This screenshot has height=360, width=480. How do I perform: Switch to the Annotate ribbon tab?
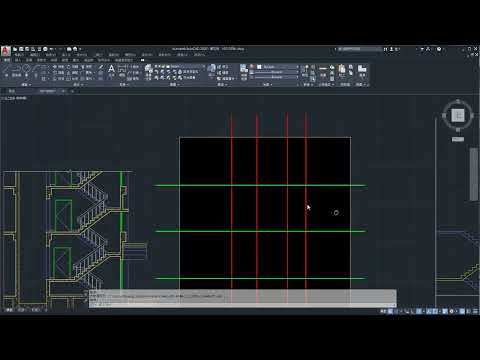(x=29, y=60)
